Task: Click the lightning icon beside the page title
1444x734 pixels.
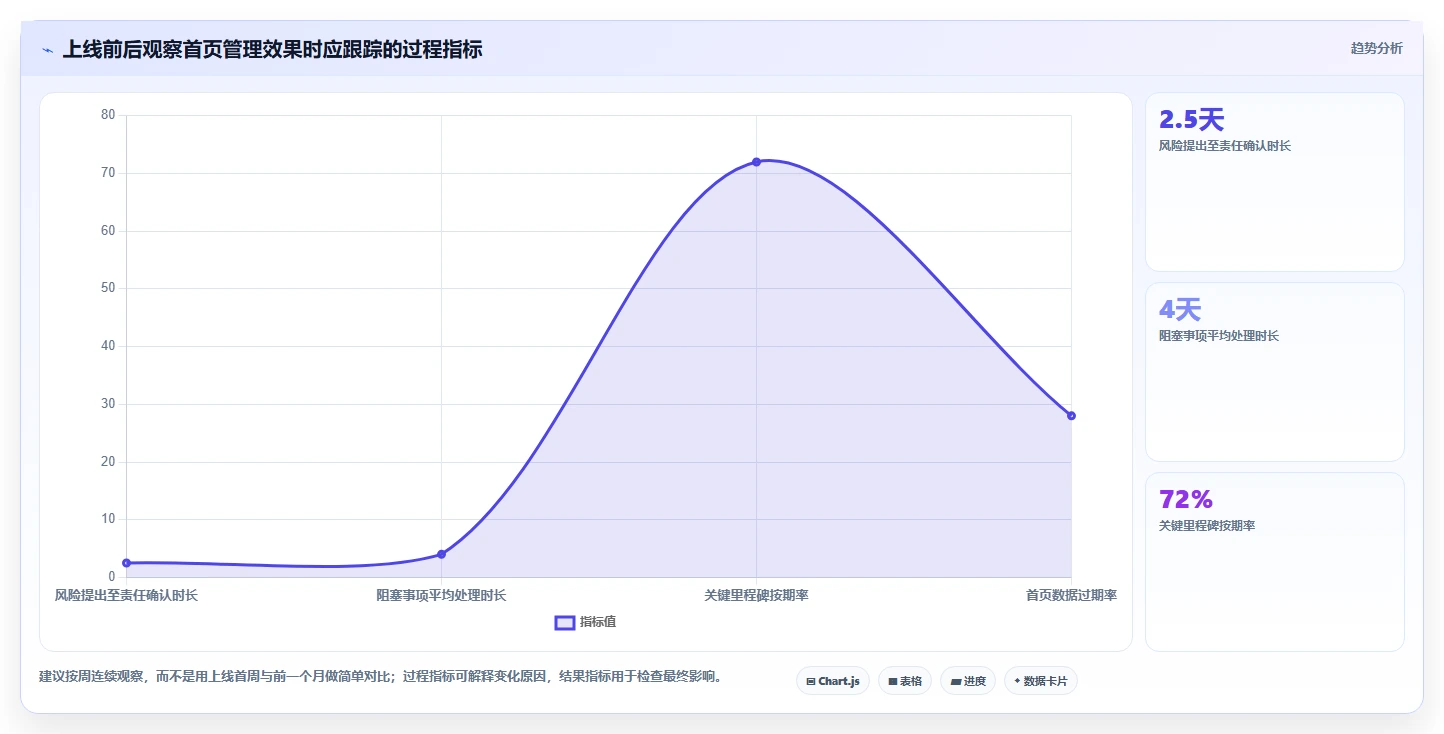Action: pos(47,50)
